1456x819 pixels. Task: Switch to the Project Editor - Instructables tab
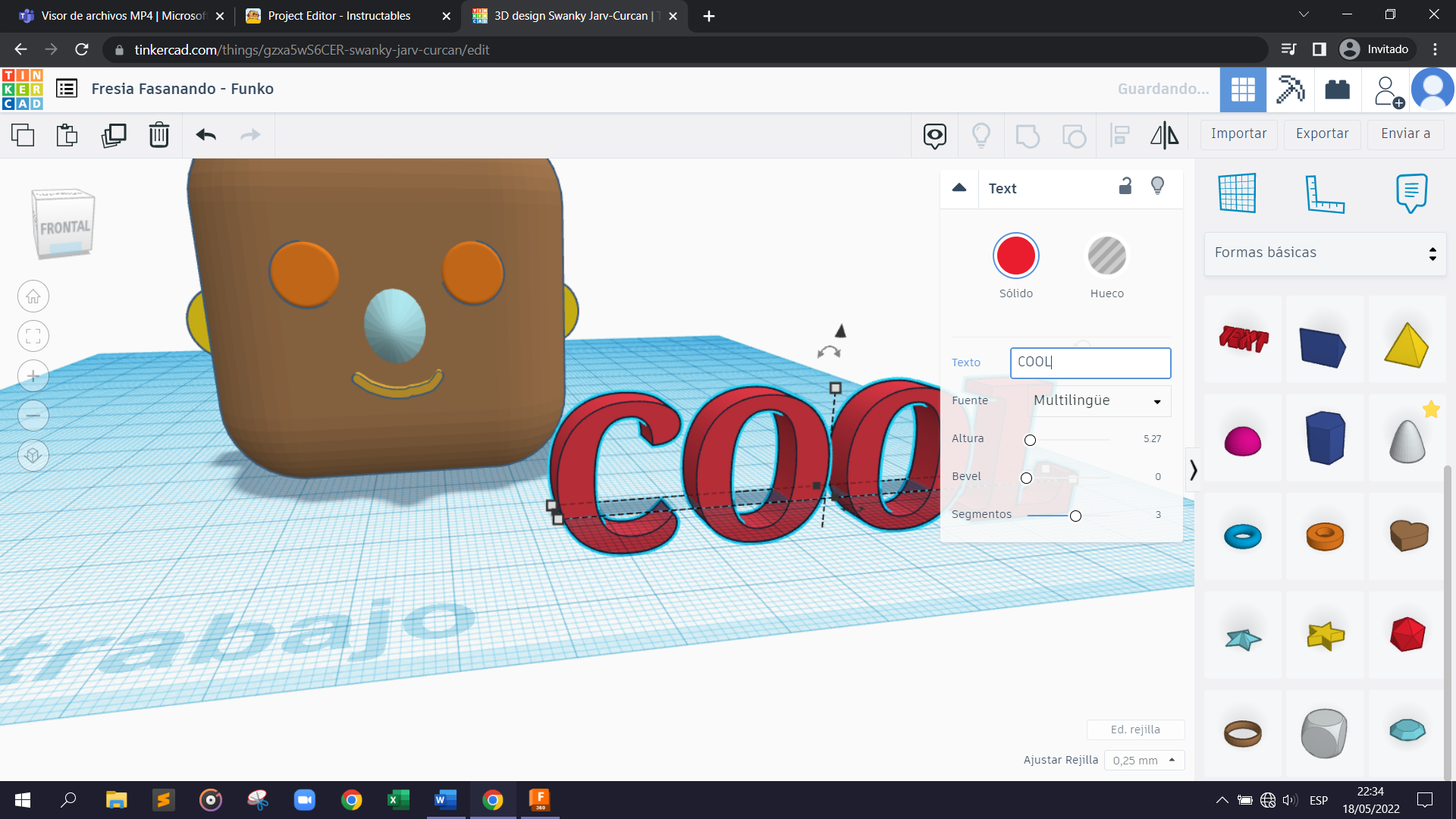(x=339, y=16)
